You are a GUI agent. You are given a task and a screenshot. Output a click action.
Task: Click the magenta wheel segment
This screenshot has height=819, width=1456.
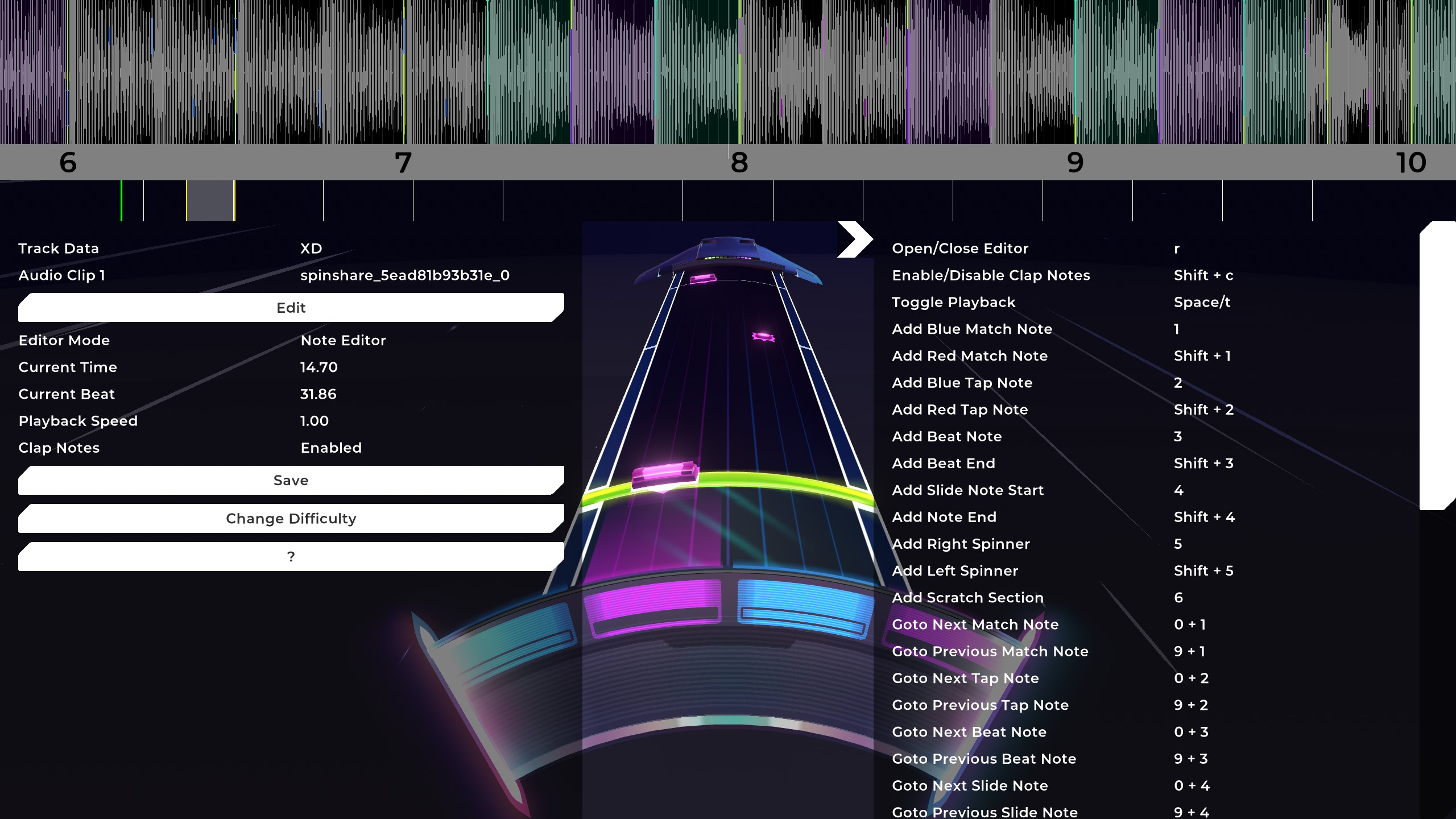pyautogui.click(x=653, y=606)
